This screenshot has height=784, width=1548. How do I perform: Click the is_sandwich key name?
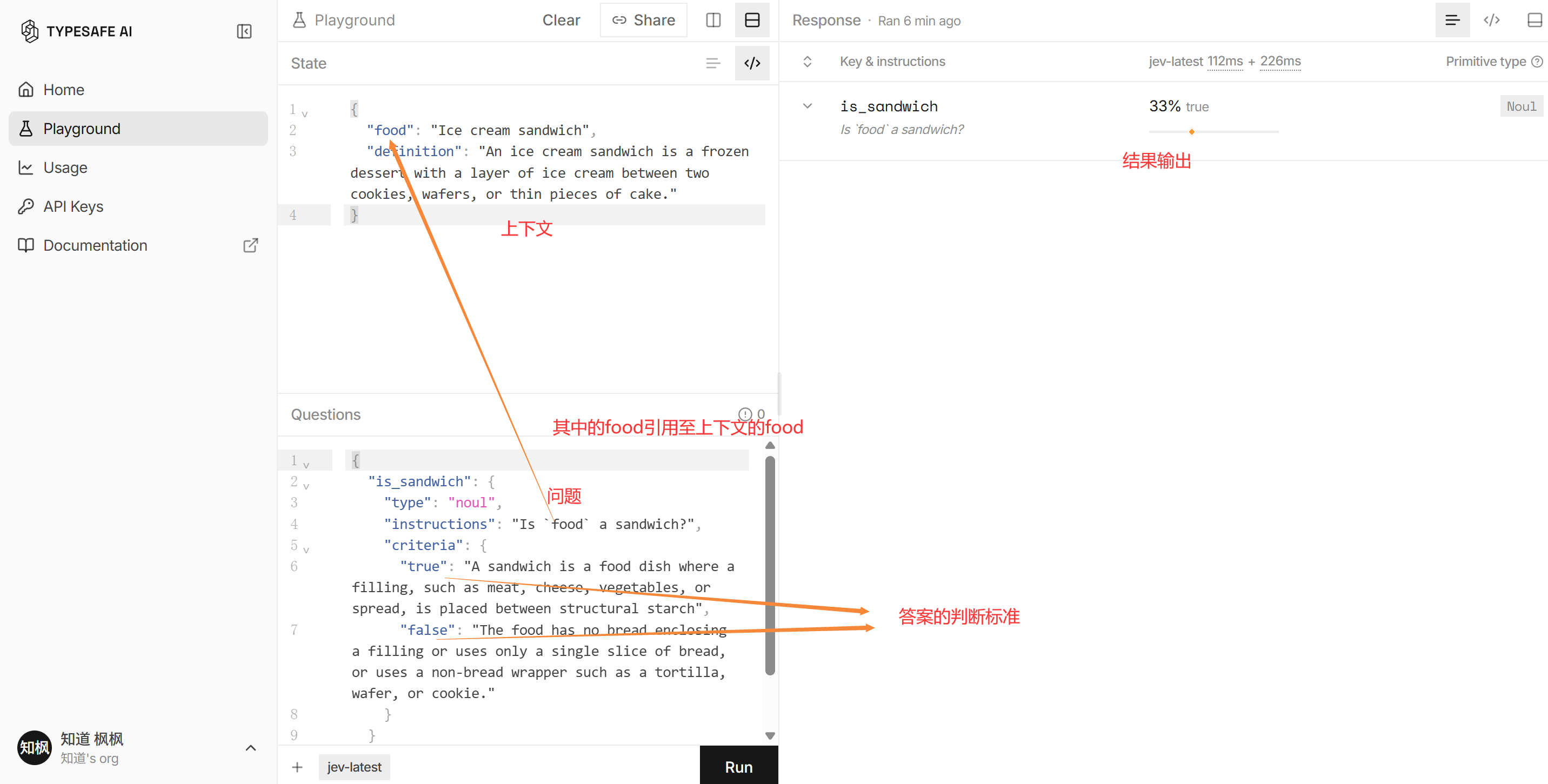coord(889,106)
